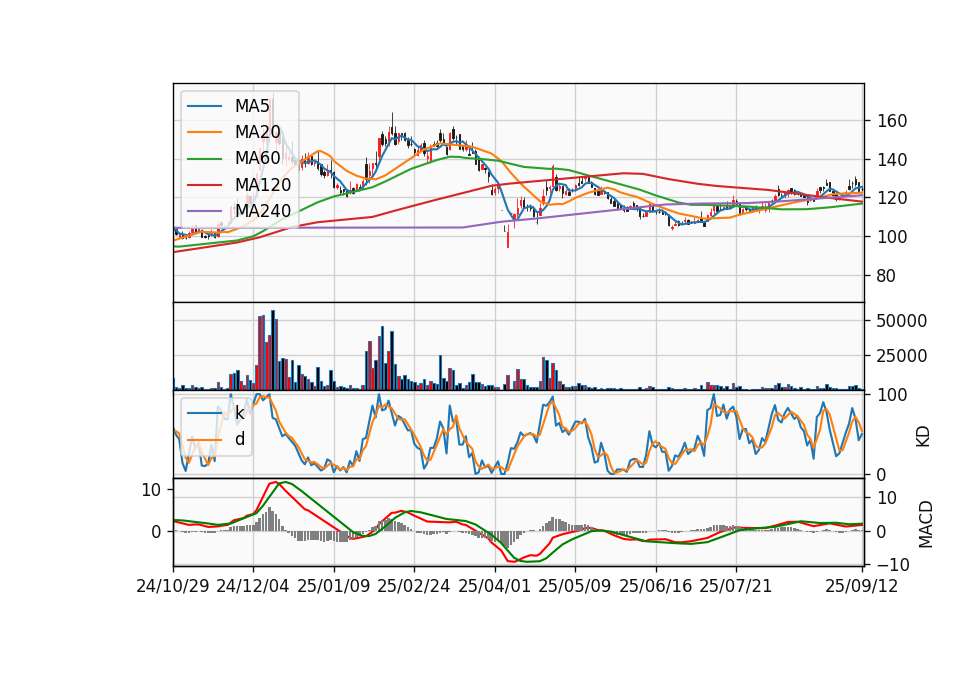
Task: Click the purple MA240 legend line sample
Action: pos(204,211)
